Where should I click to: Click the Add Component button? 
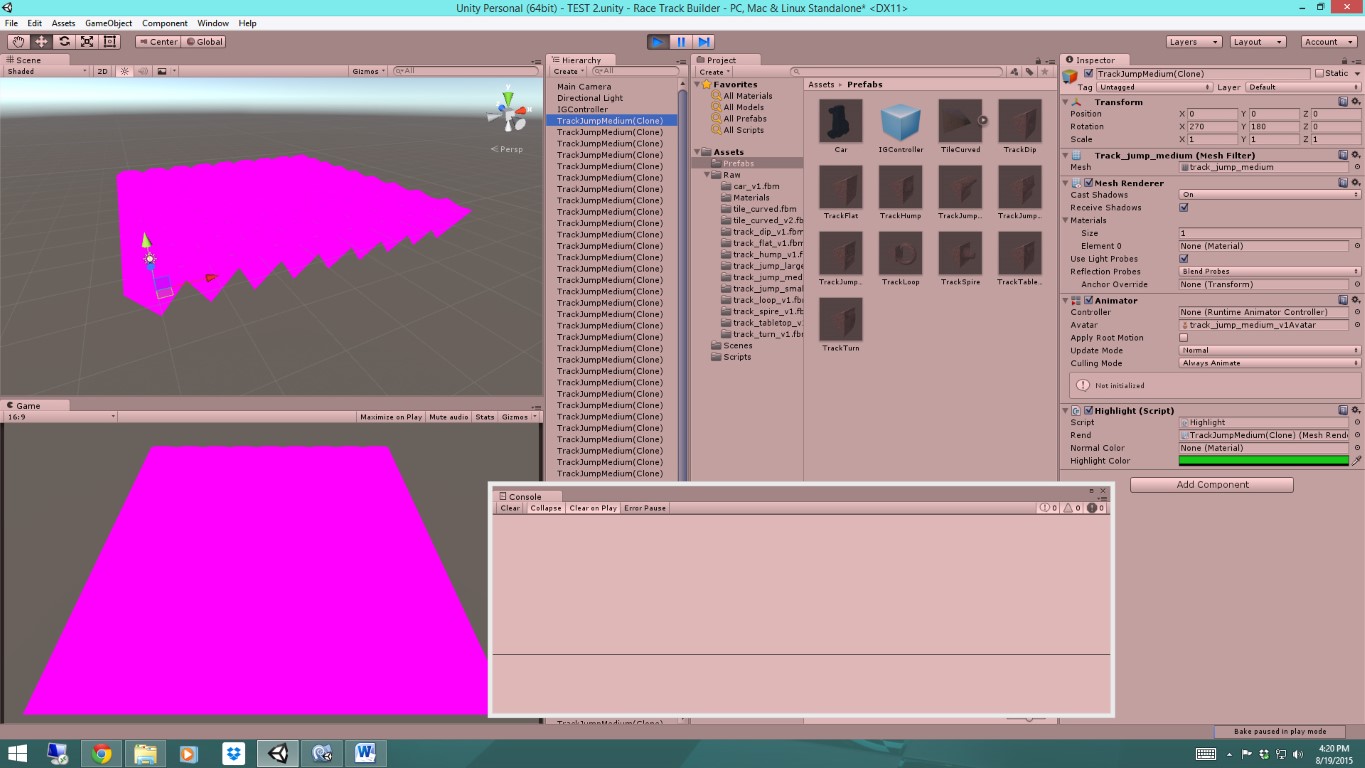click(x=1212, y=485)
